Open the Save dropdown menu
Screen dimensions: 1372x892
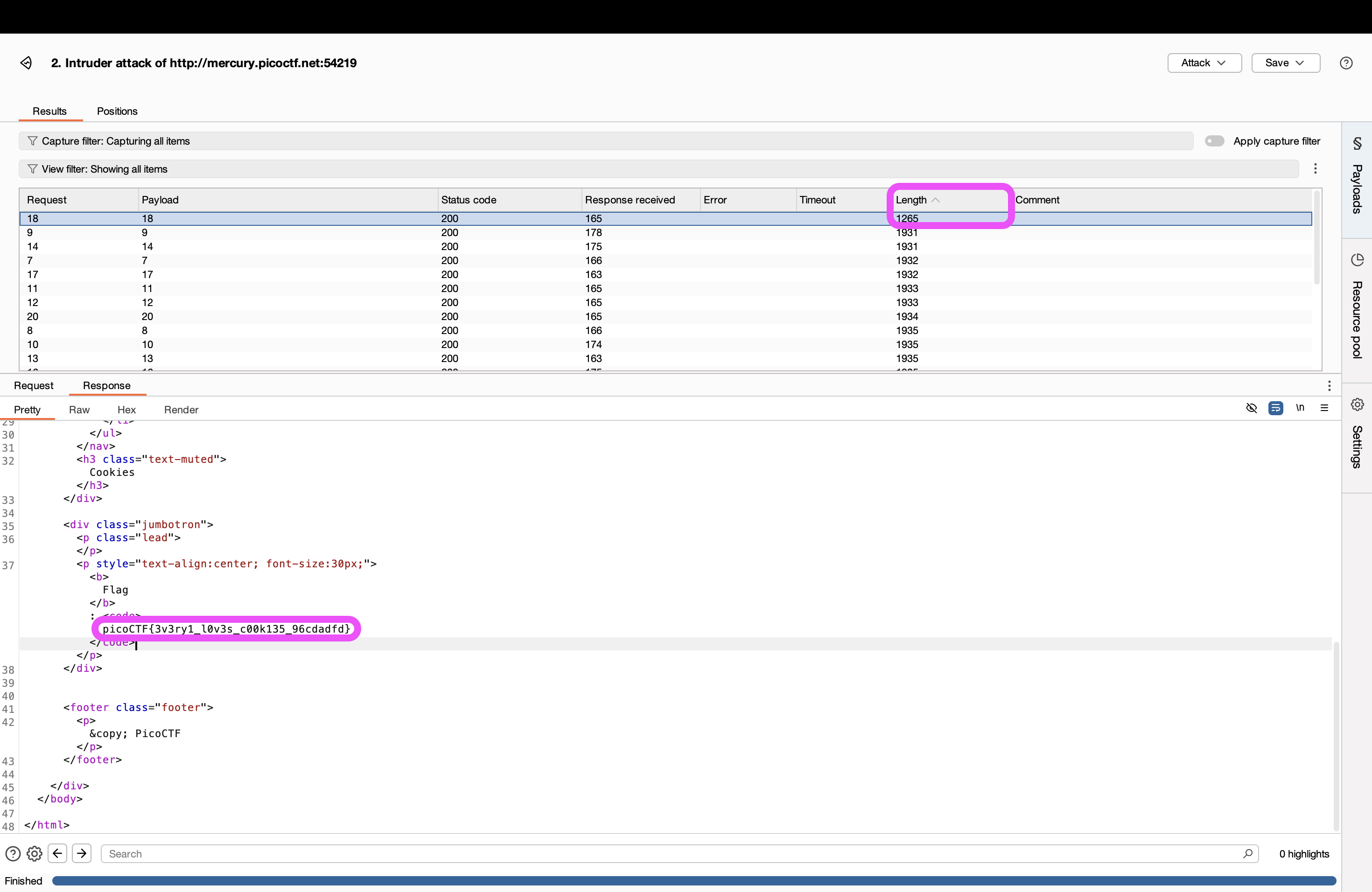coord(1286,63)
